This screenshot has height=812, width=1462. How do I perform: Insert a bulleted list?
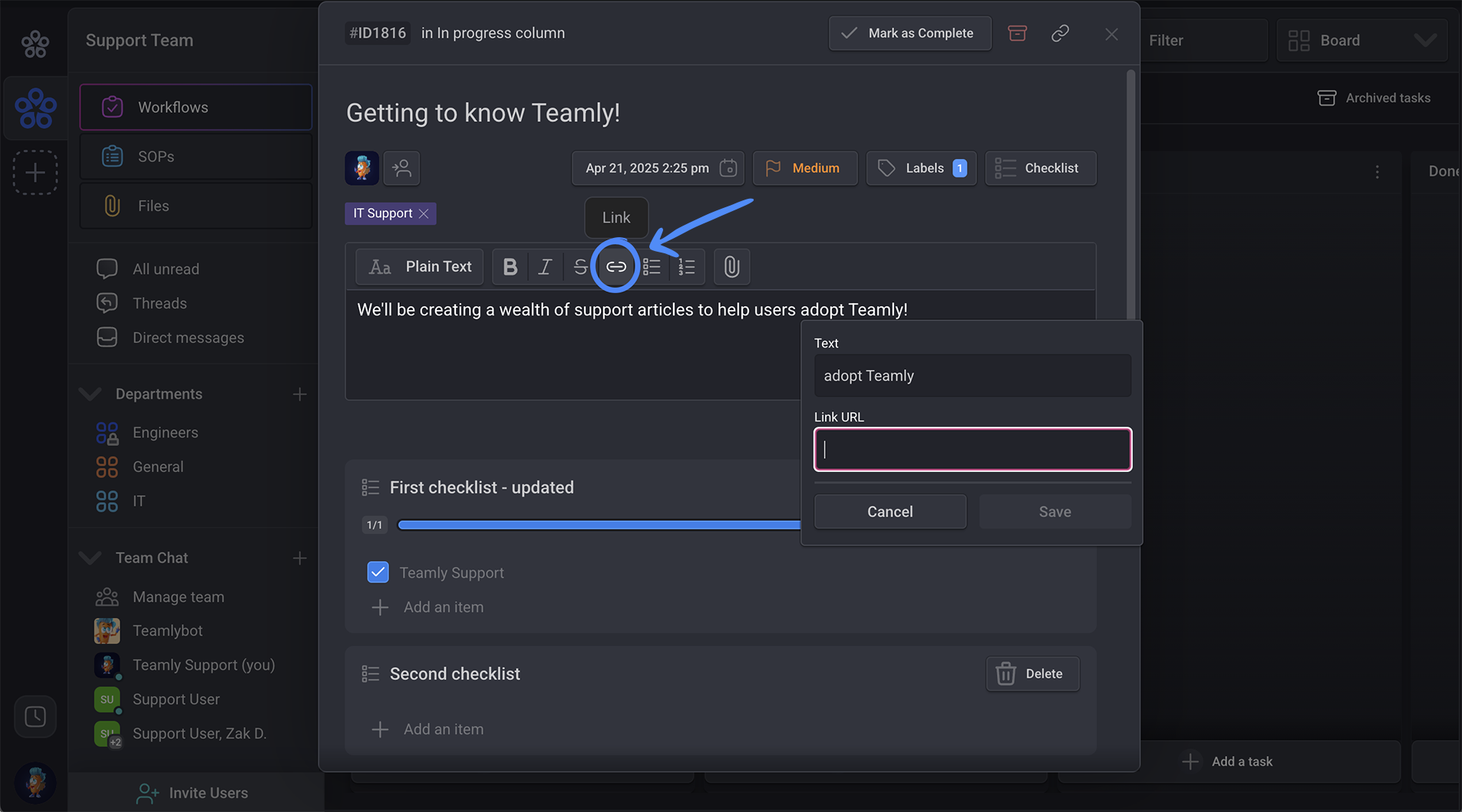pyautogui.click(x=652, y=266)
